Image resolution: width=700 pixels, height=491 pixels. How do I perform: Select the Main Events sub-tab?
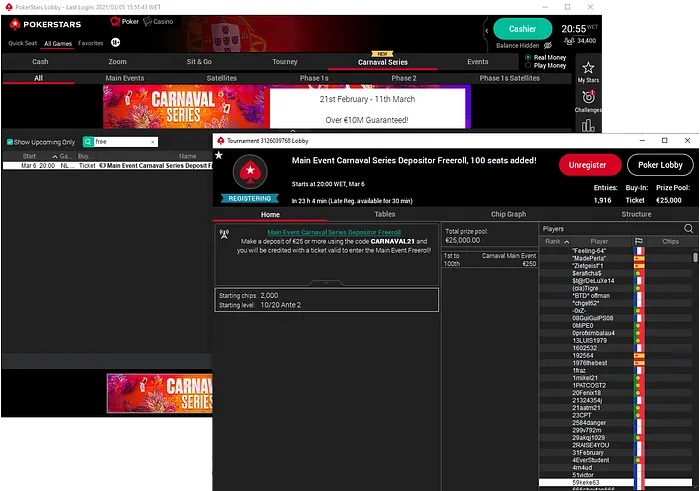(x=125, y=78)
